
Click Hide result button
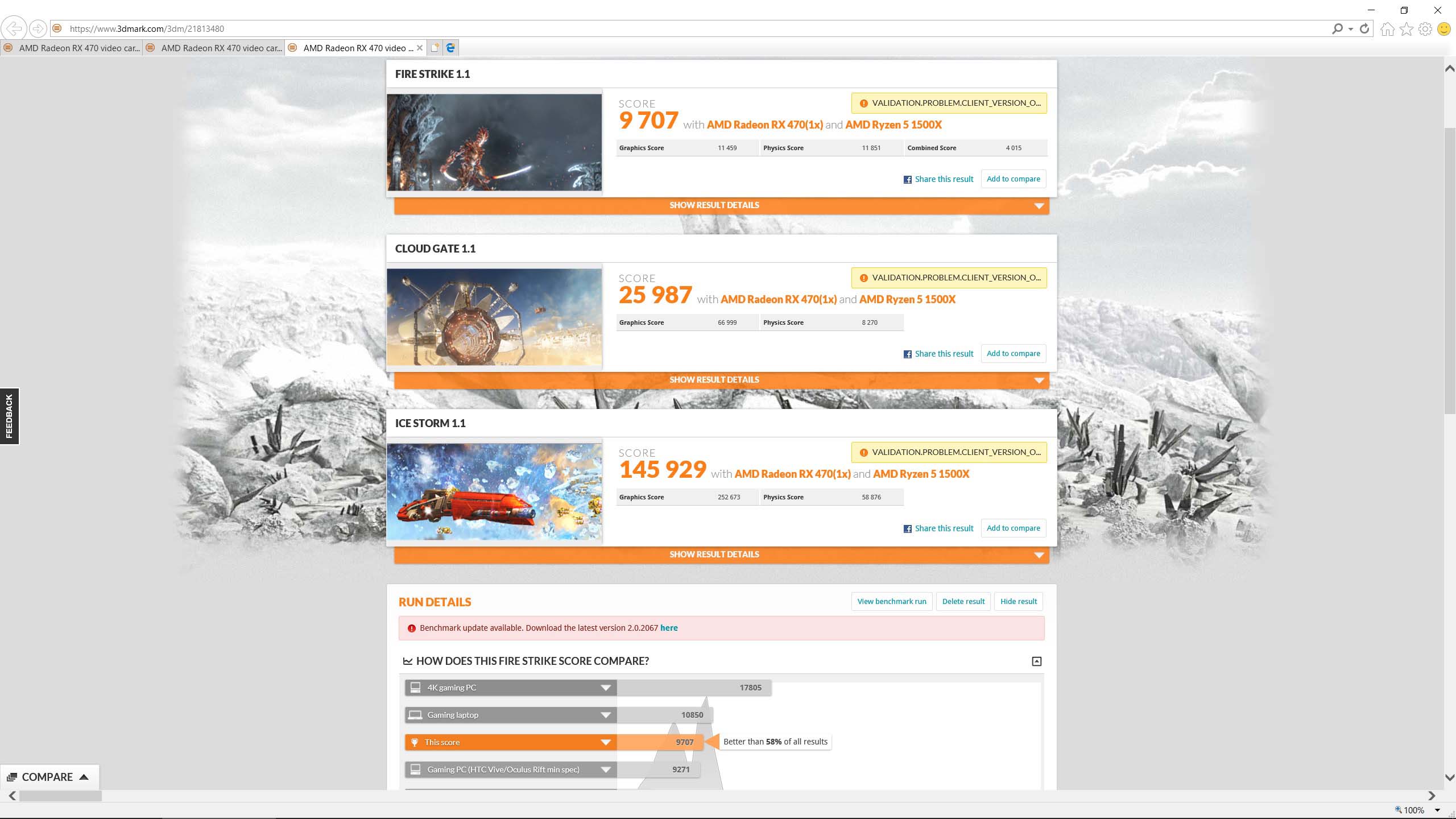(x=1019, y=602)
